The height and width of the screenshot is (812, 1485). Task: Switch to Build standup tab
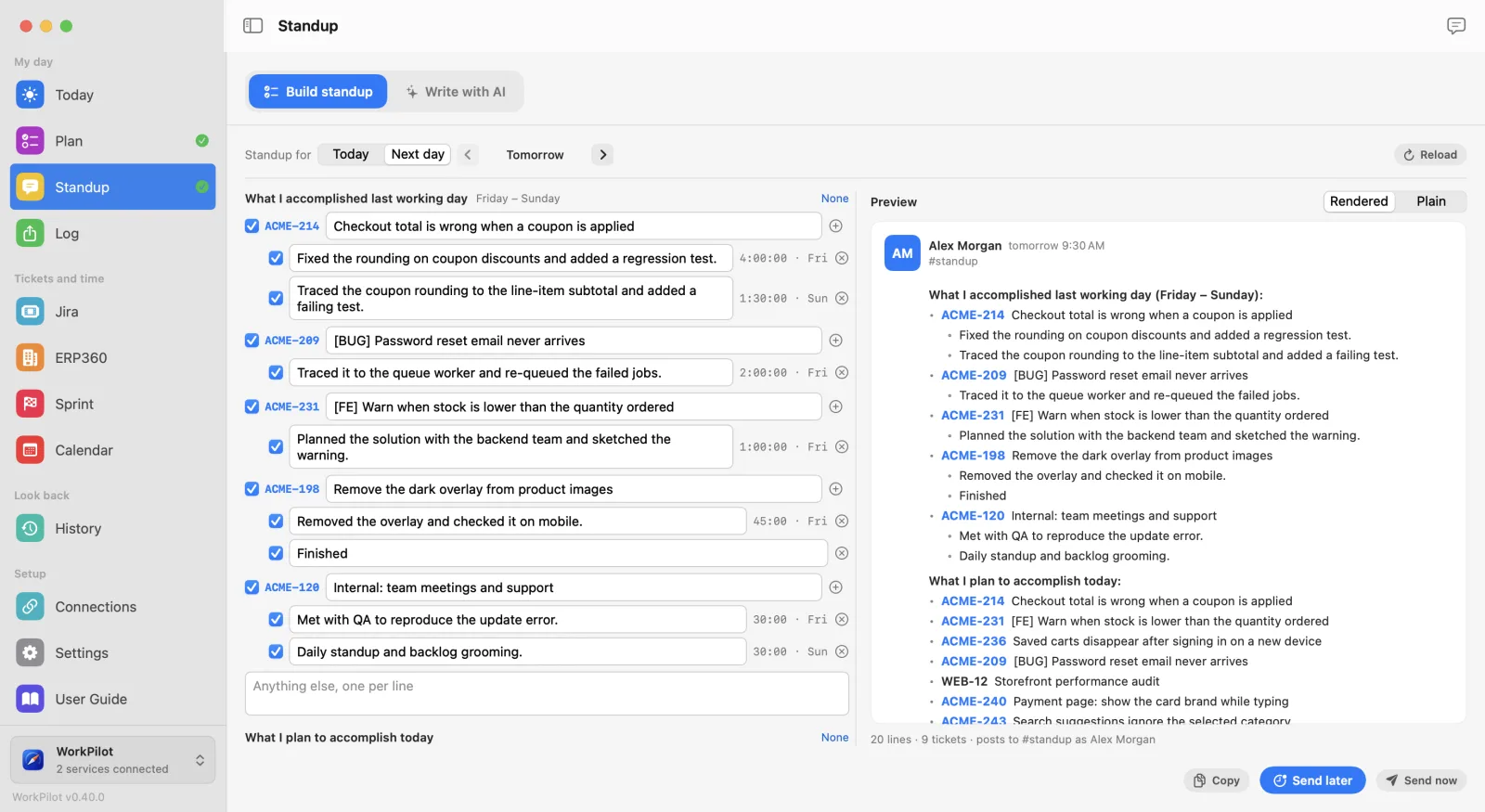[317, 92]
